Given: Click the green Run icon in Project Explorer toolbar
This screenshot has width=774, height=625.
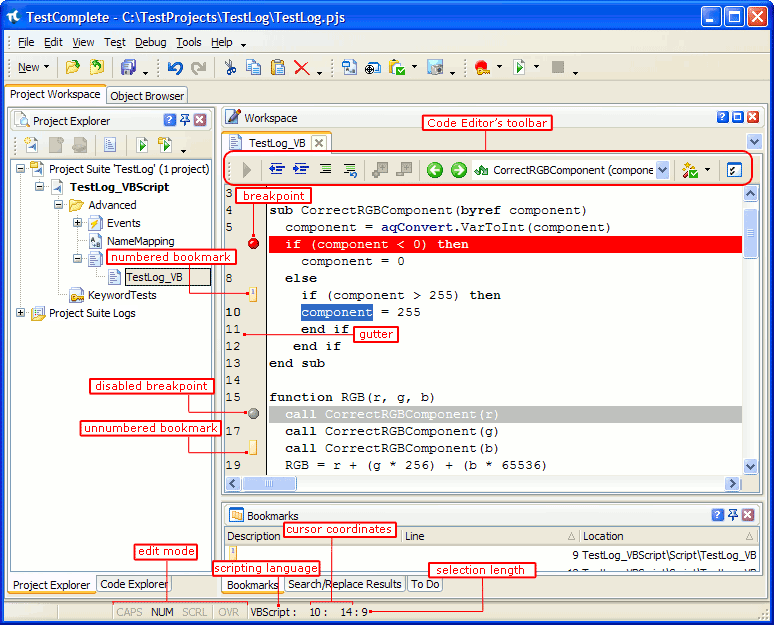Looking at the screenshot, I should coord(142,145).
